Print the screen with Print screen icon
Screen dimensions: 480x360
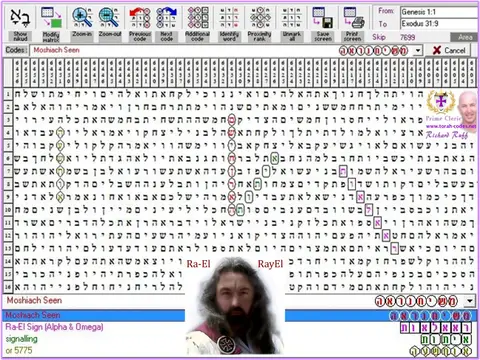tap(353, 24)
